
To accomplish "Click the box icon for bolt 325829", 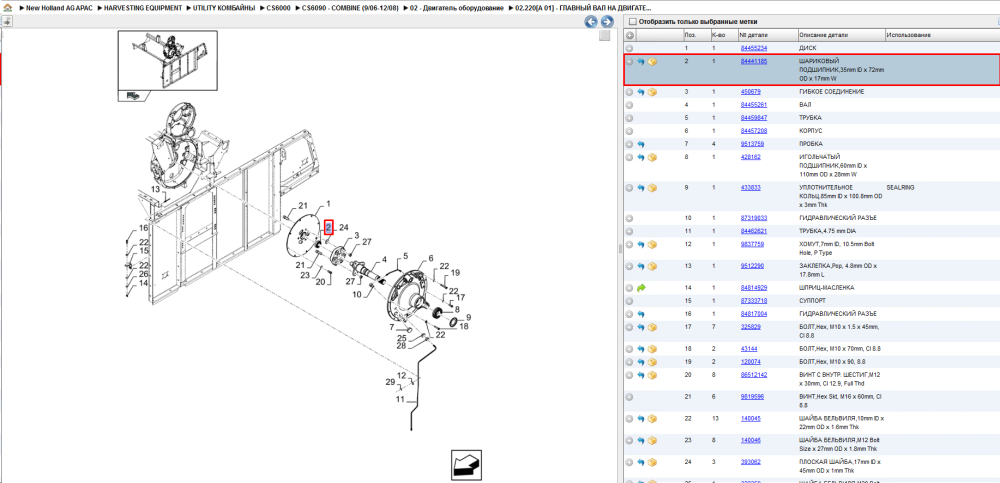I will tap(652, 327).
